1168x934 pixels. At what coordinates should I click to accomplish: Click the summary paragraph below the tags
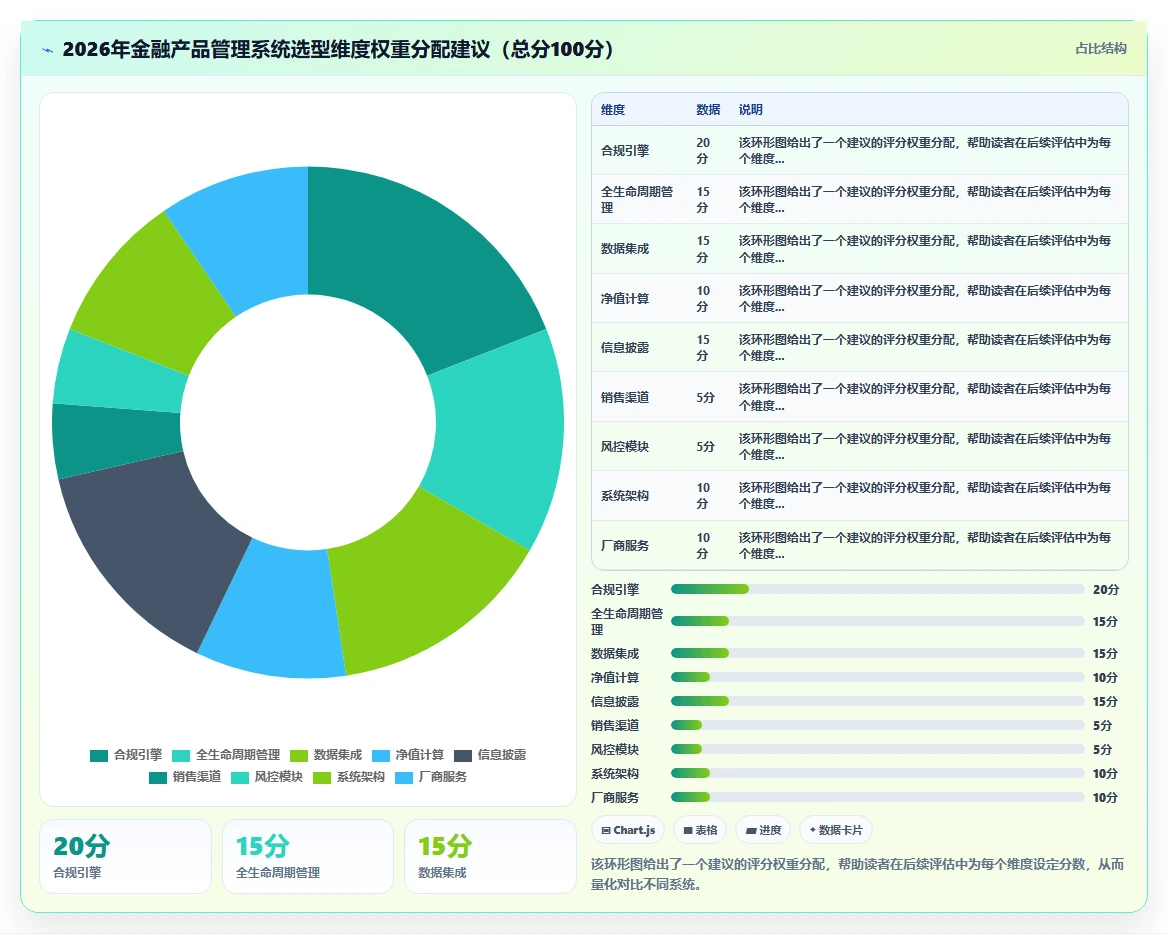[x=857, y=874]
